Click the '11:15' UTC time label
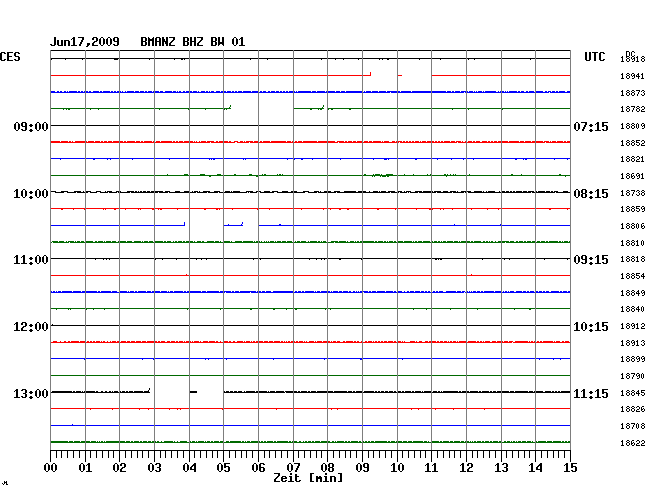The image size is (650, 494). coord(591,393)
